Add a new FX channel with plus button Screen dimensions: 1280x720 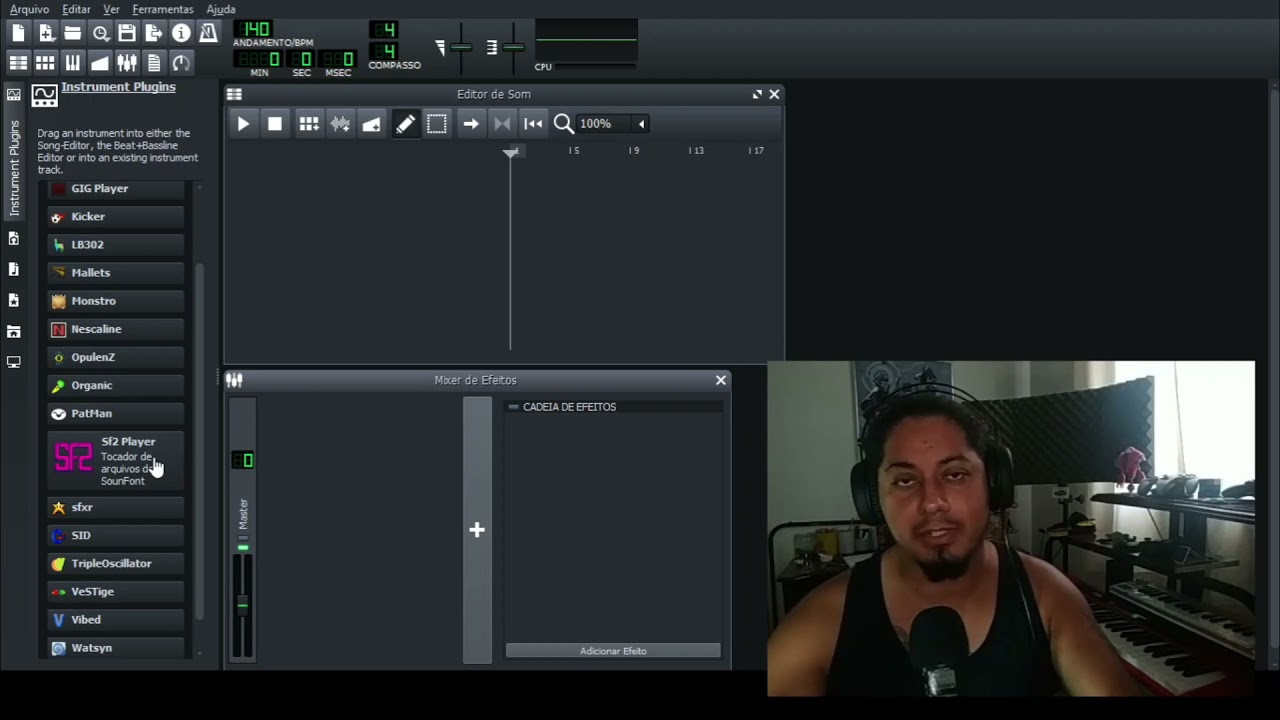pyautogui.click(x=477, y=530)
